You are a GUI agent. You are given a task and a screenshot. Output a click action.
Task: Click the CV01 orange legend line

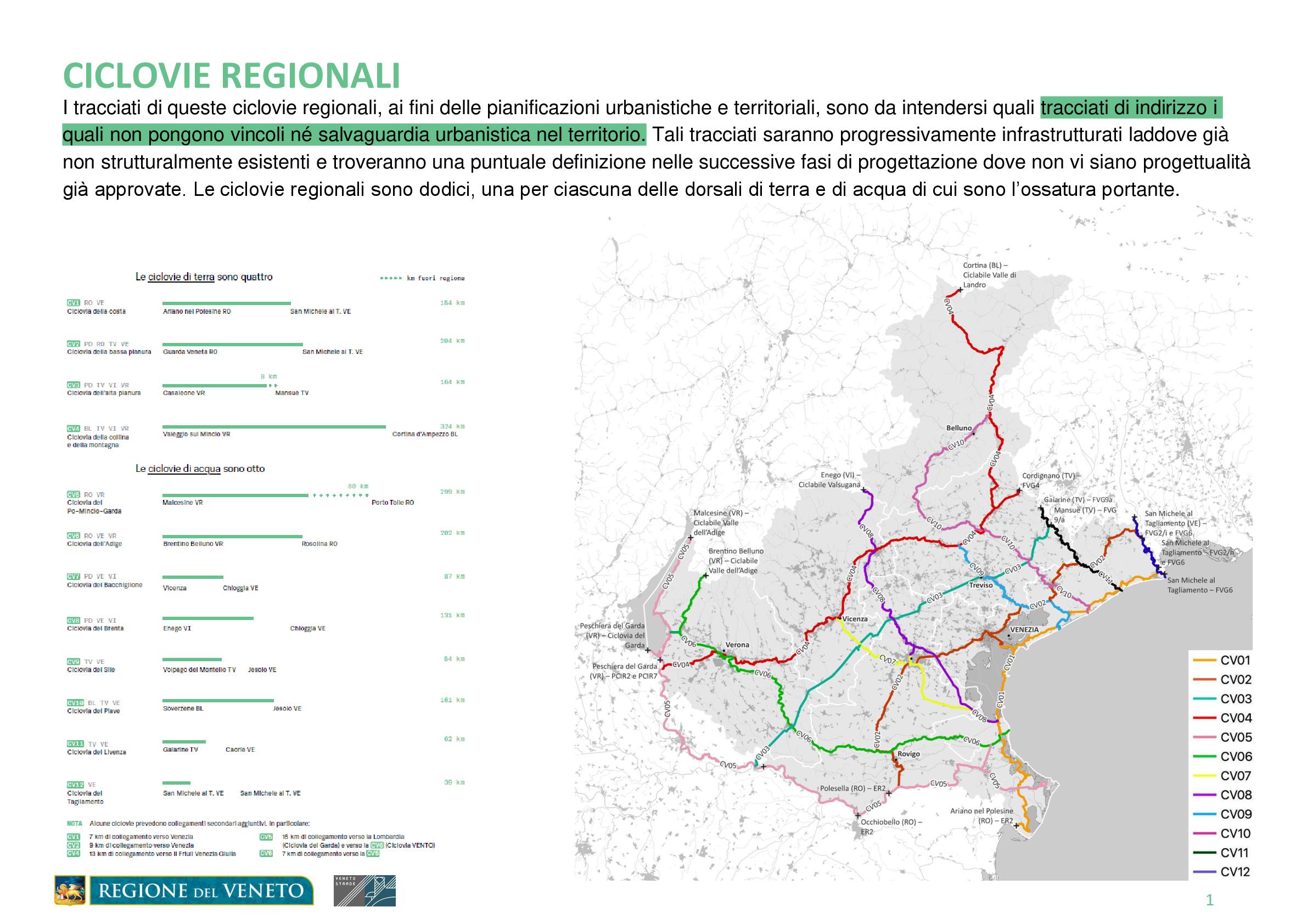(x=1204, y=661)
